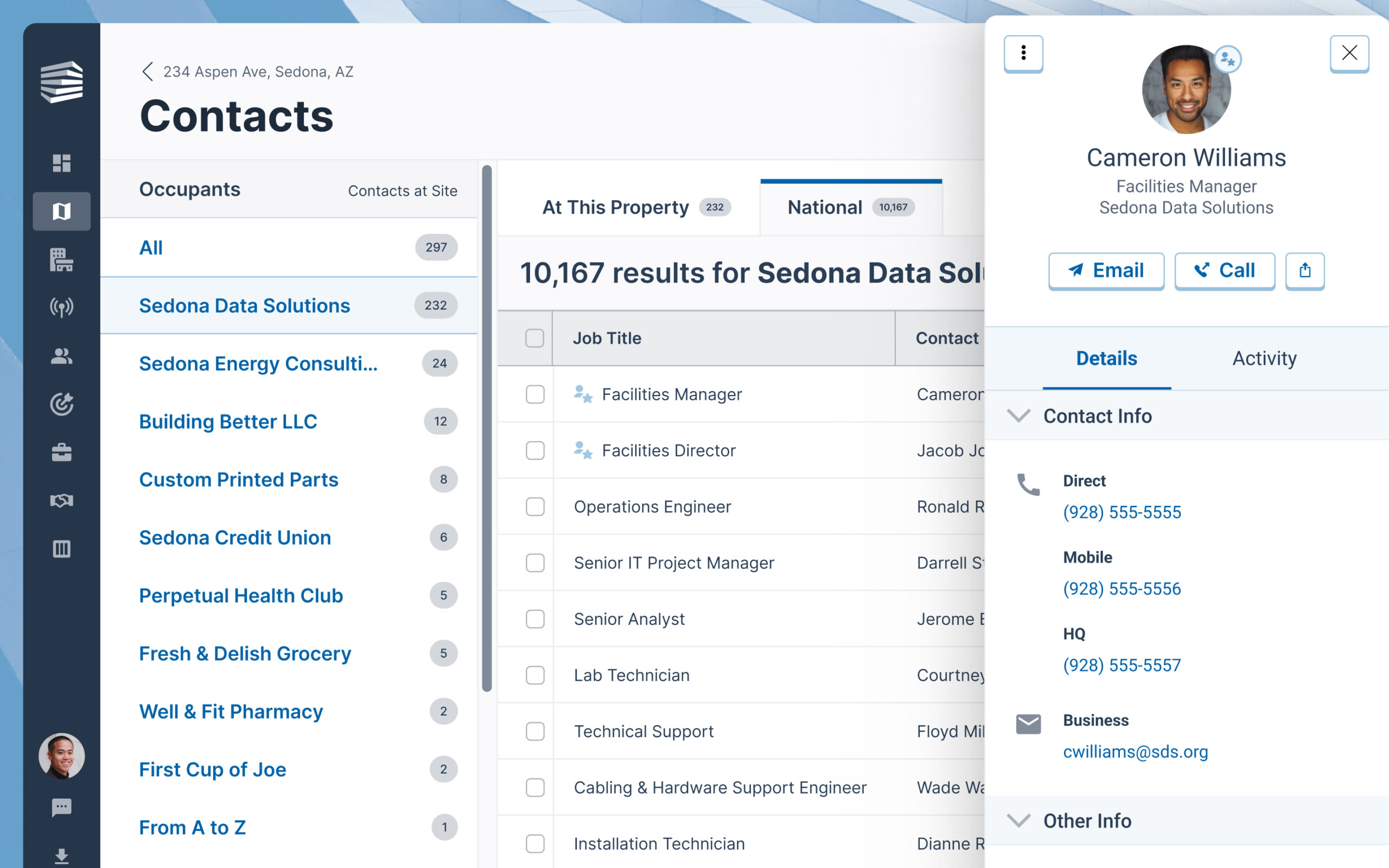This screenshot has height=868, width=1389.
Task: Toggle the select-all checkbox in table header
Action: (x=534, y=338)
